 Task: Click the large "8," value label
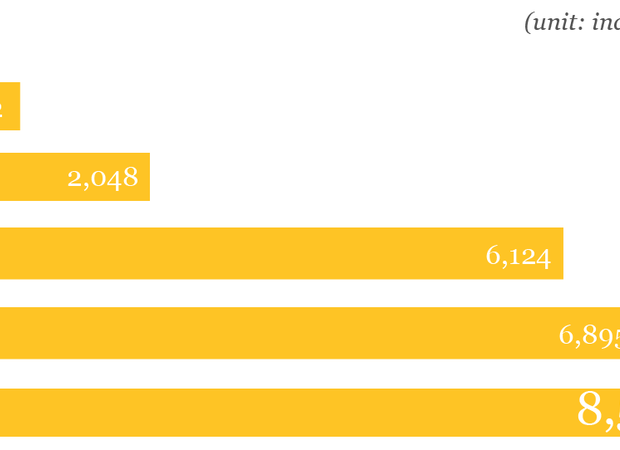click(x=598, y=410)
